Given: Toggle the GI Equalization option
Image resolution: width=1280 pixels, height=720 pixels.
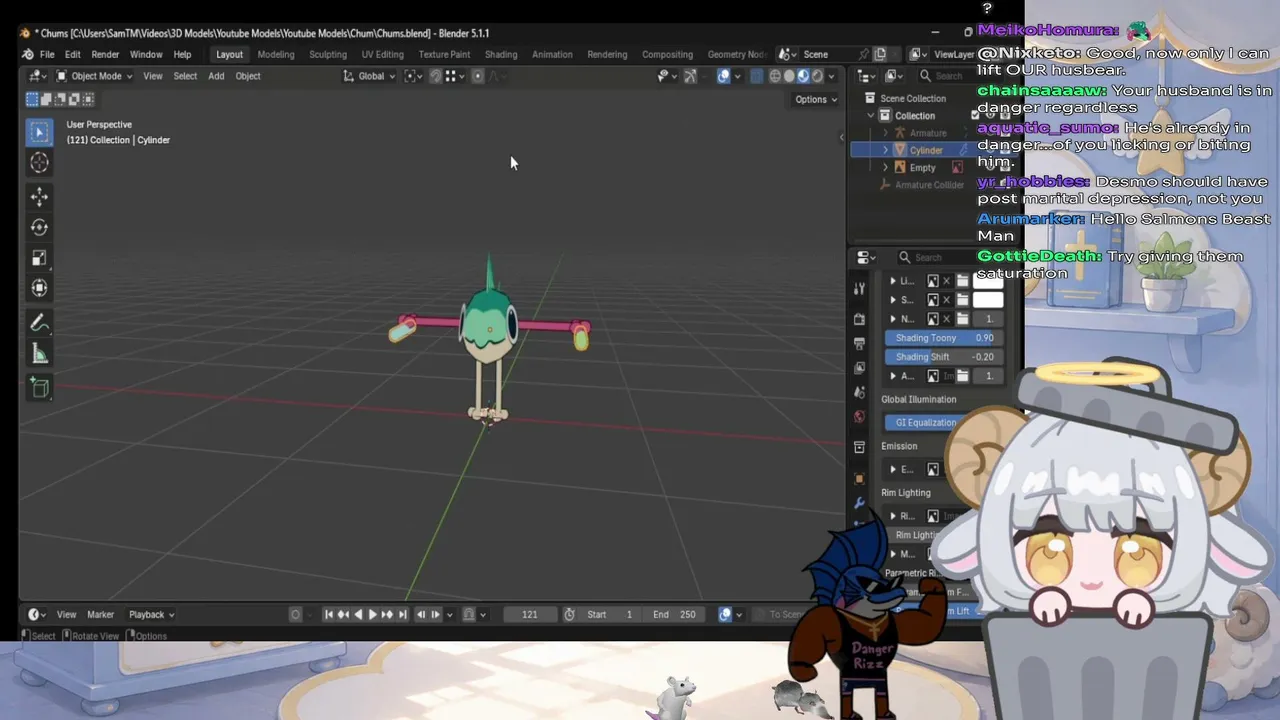Looking at the screenshot, I should pos(925,422).
